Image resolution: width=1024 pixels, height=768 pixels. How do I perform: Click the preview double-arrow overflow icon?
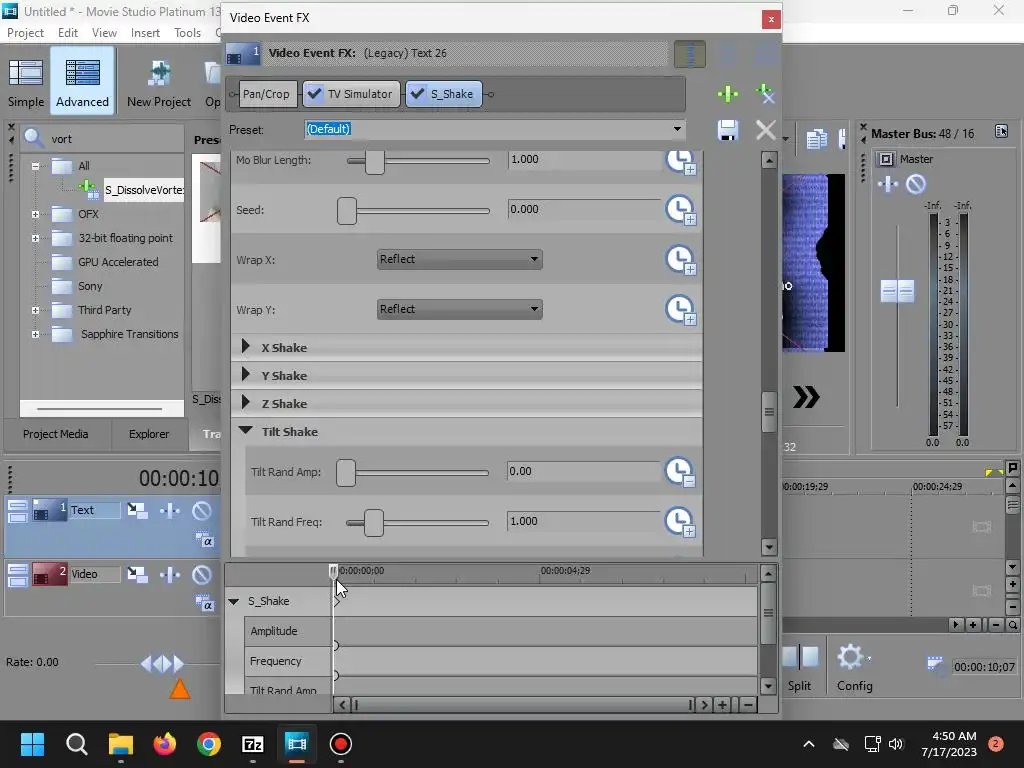[806, 397]
